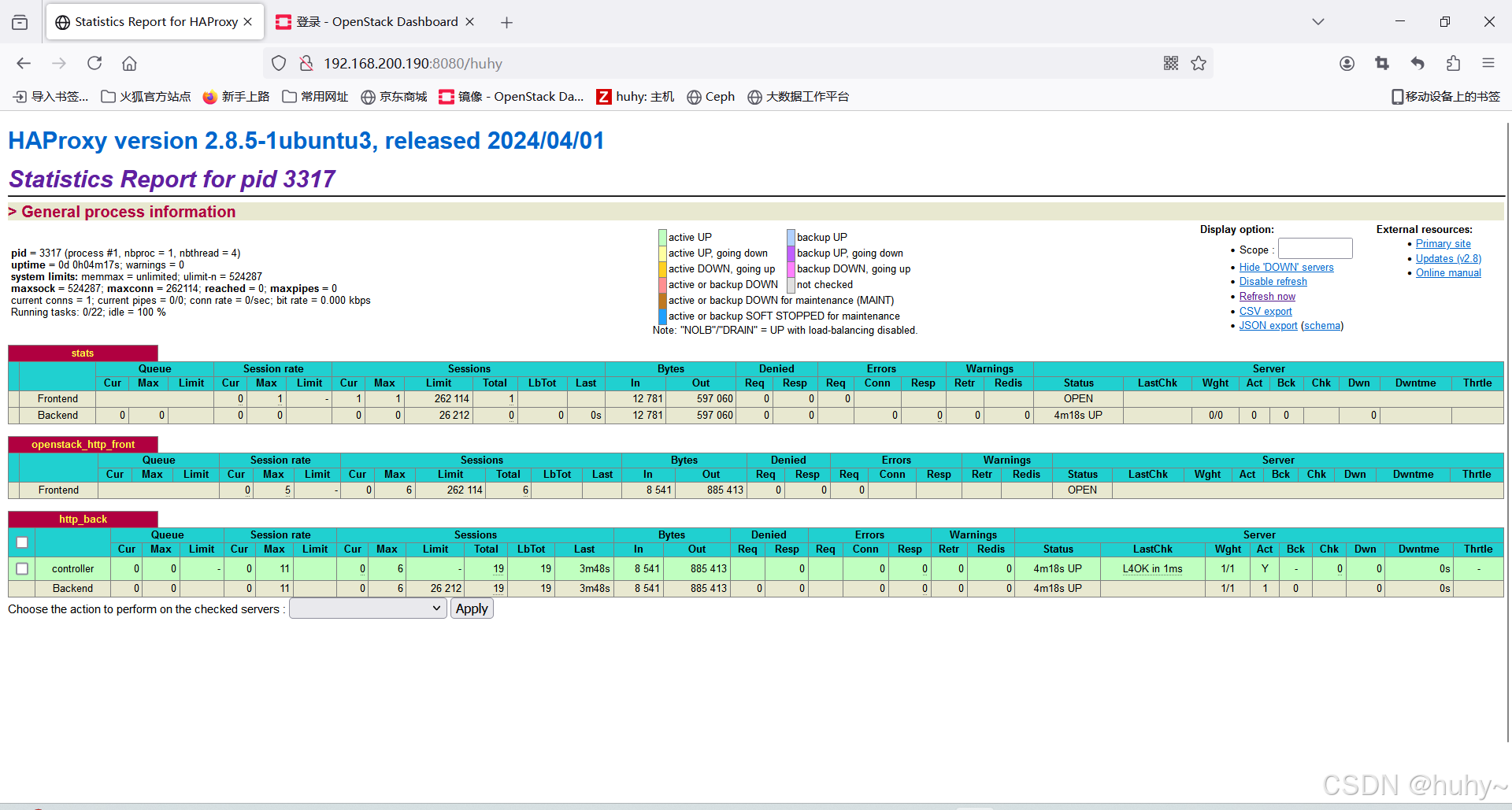This screenshot has height=810, width=1512.
Task: Click the Apply button
Action: tap(472, 608)
